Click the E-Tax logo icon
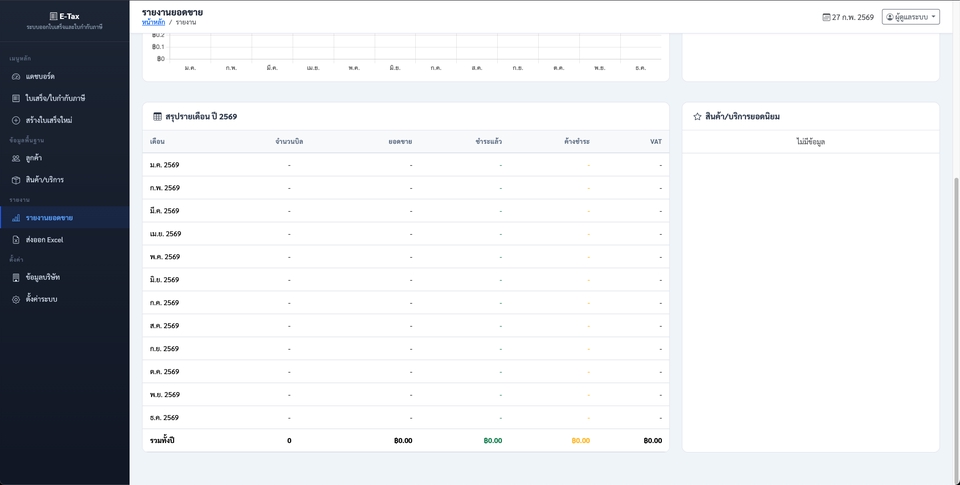 tap(53, 16)
